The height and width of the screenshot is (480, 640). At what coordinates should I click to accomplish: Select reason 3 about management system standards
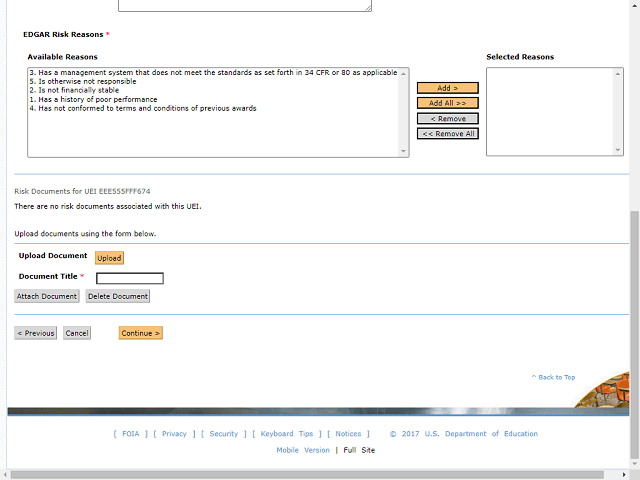(213, 72)
